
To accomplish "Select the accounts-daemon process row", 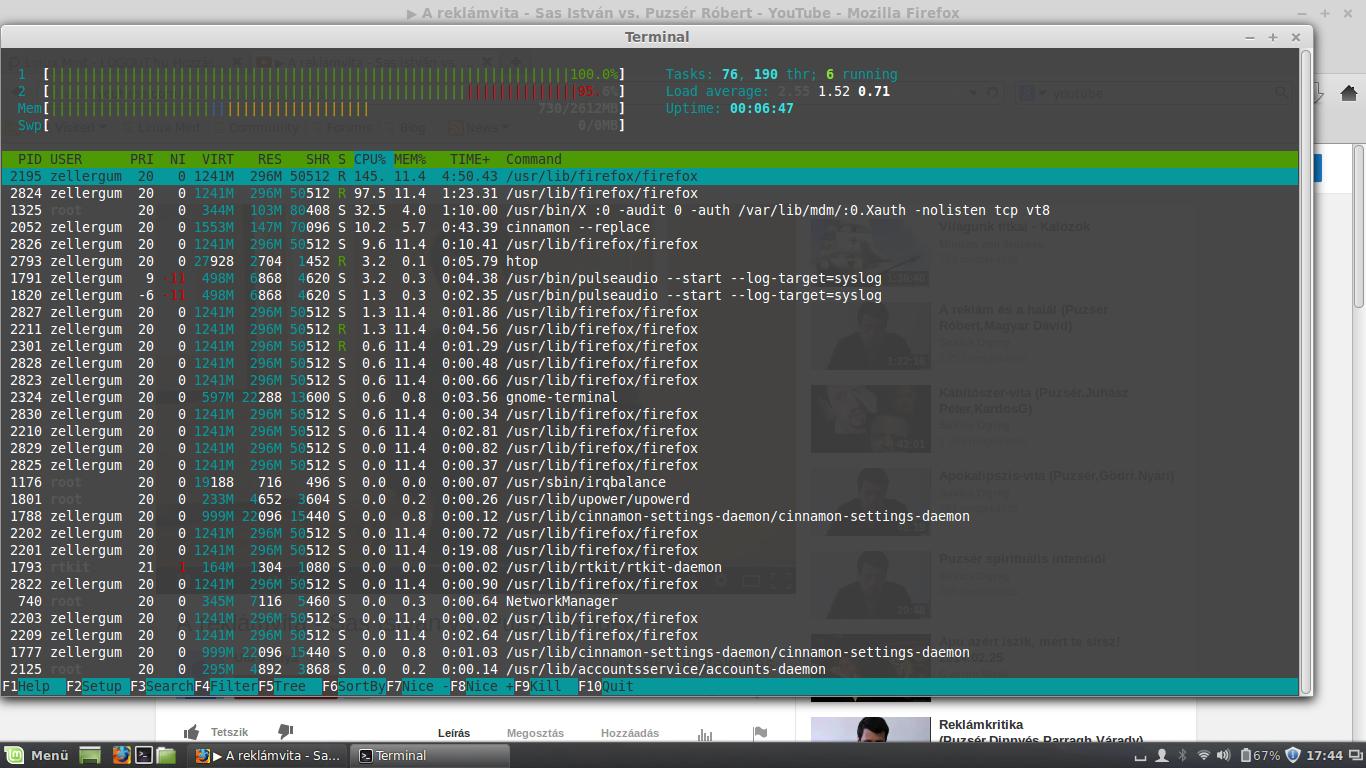I will (x=650, y=669).
